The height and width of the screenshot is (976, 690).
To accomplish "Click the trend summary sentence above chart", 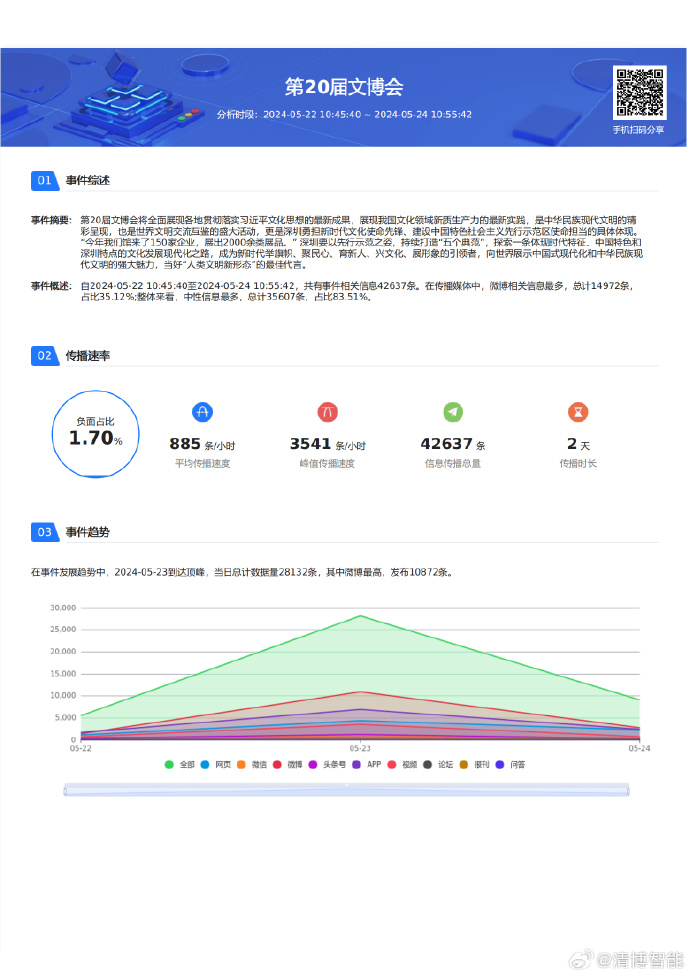I will click(x=243, y=572).
